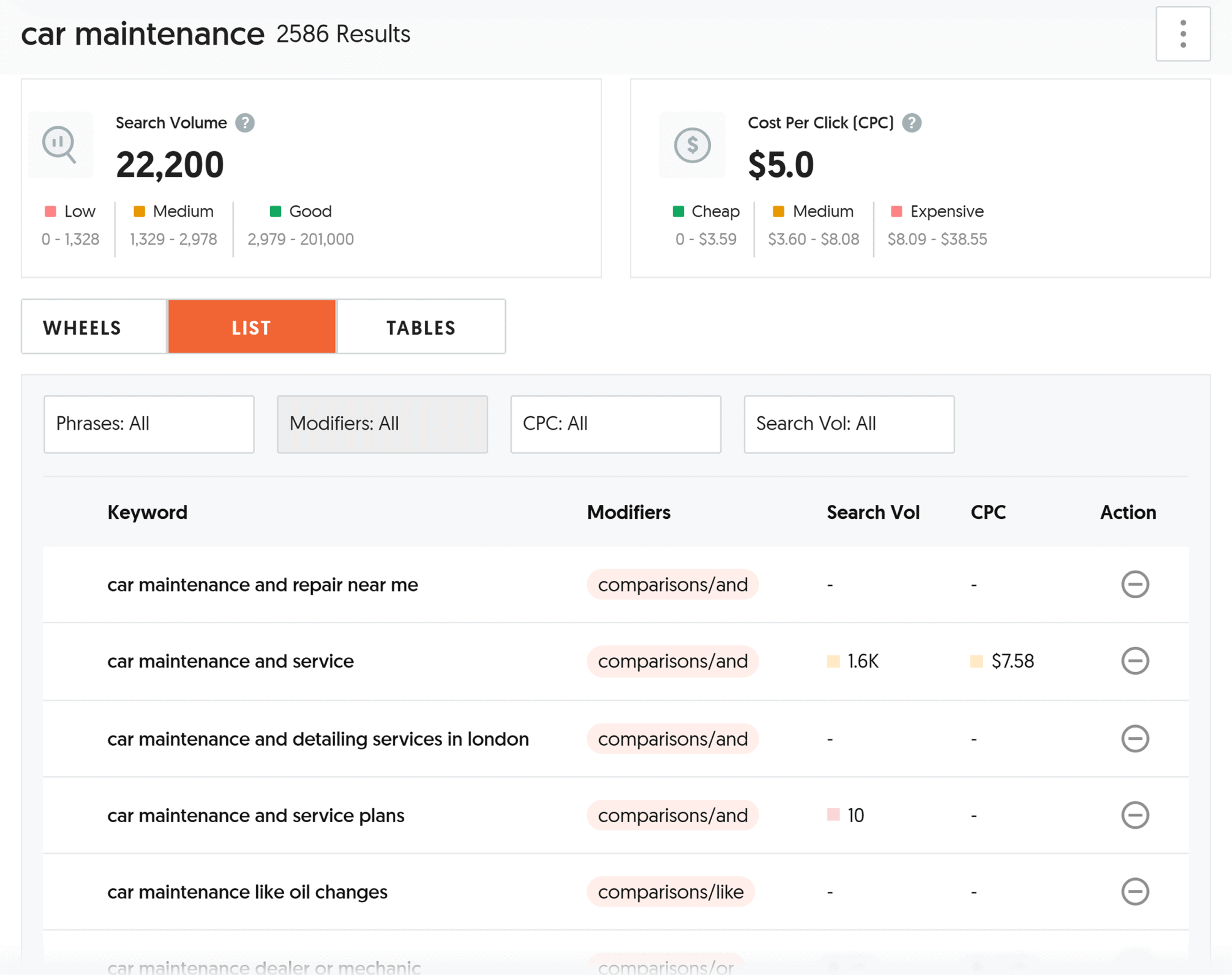
Task: Open the Search Volume help tooltip
Action: click(245, 123)
